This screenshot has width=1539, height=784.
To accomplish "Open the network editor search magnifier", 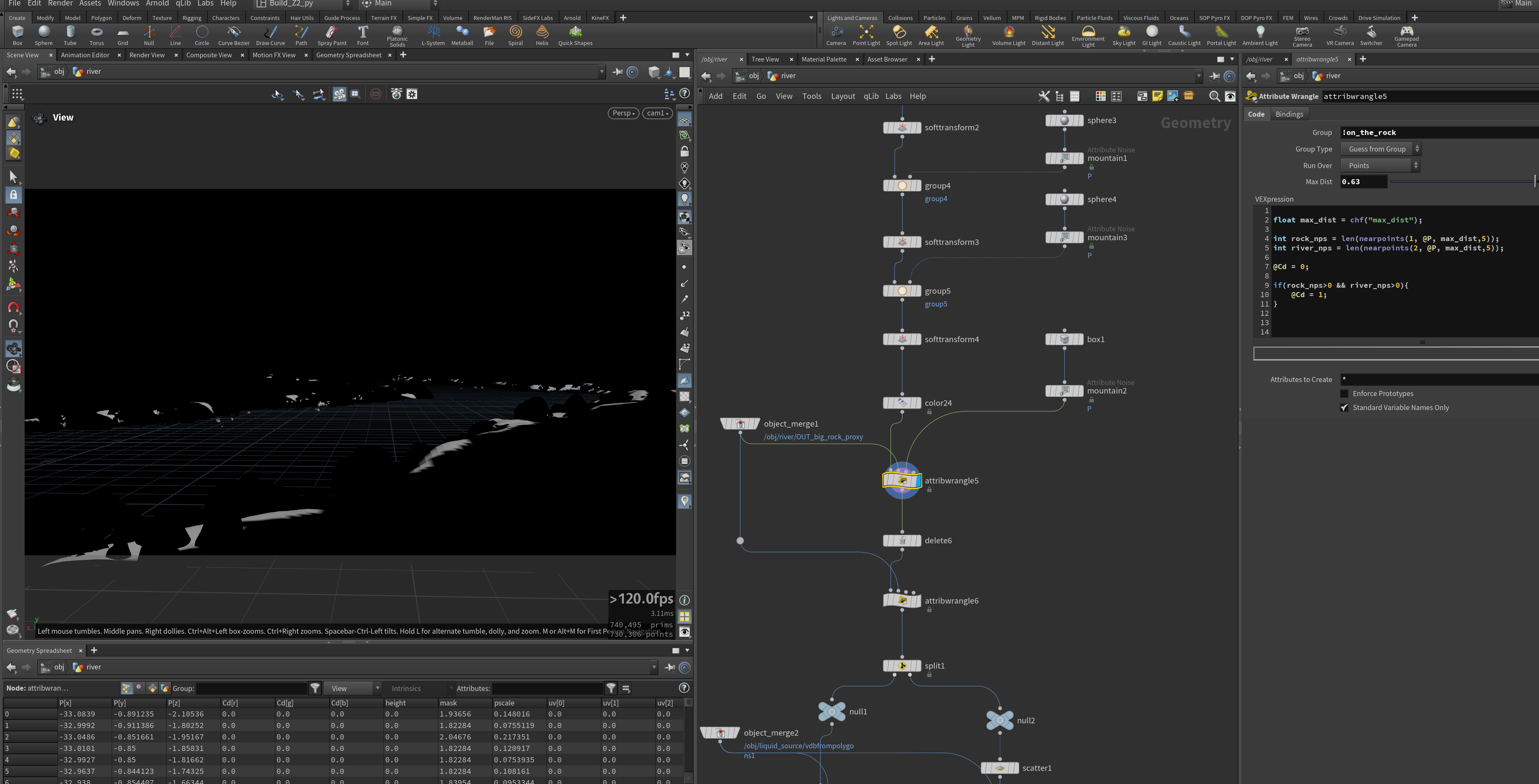I will 1214,96.
